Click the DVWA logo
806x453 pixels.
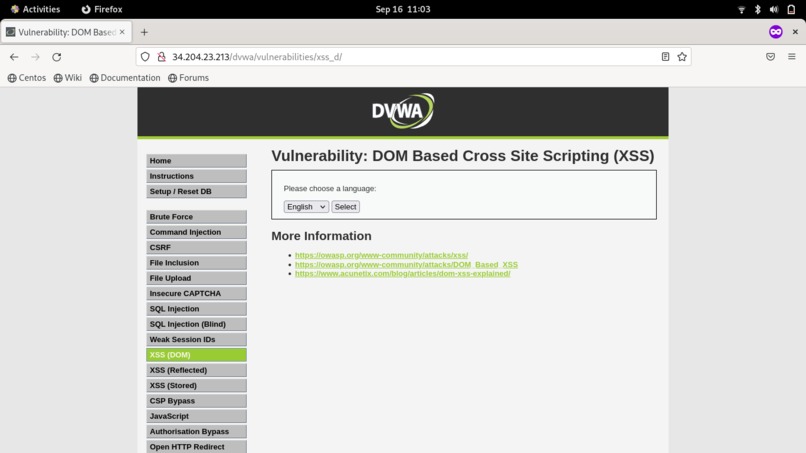(x=402, y=111)
